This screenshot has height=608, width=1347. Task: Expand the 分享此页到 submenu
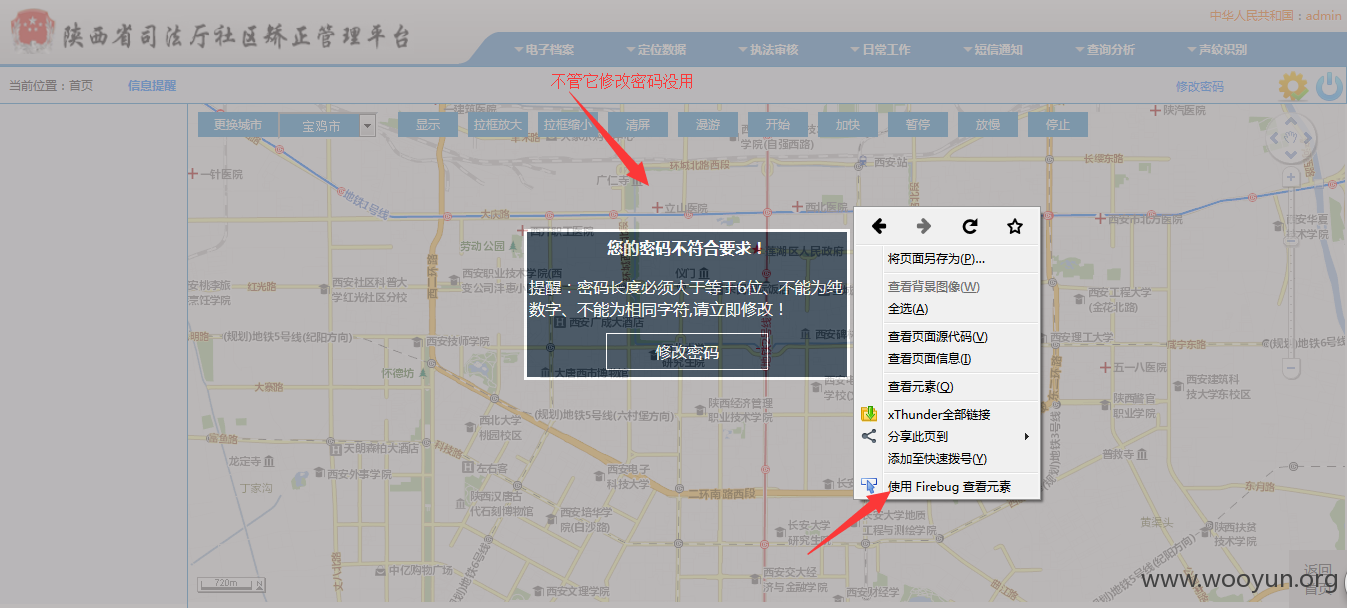pos(947,436)
